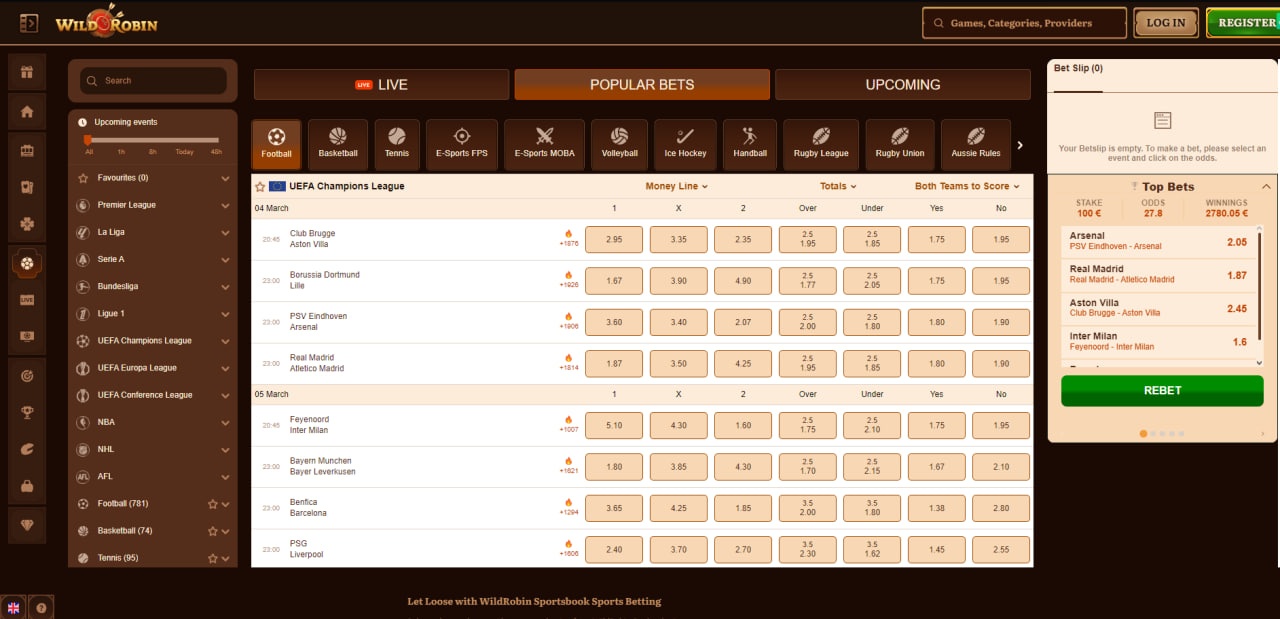Switch language via UK flag icon

(14, 607)
